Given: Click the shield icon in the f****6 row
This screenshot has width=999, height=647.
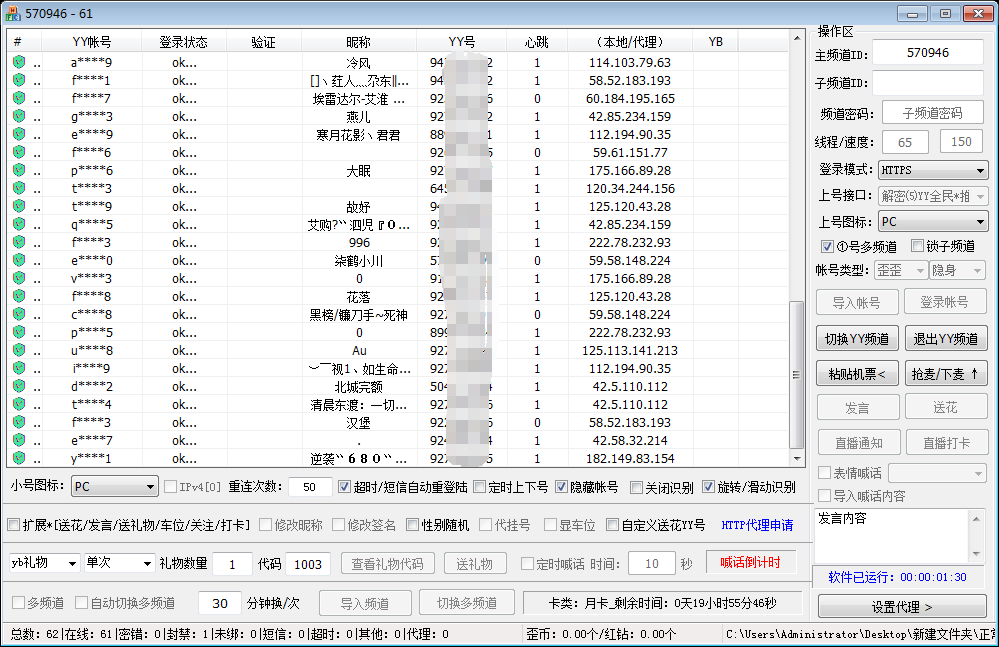Looking at the screenshot, I should click(19, 152).
